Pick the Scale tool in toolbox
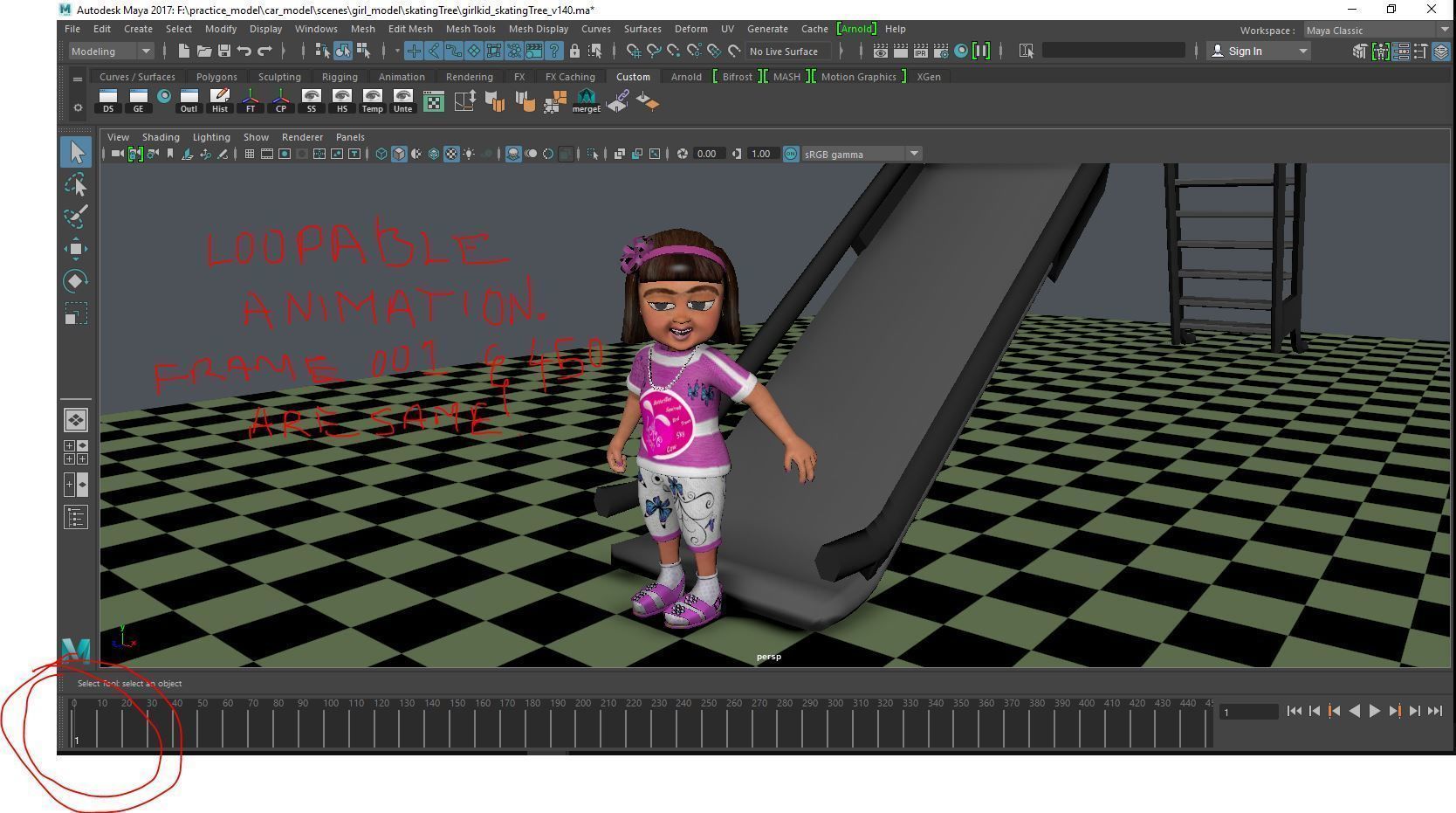 pyautogui.click(x=76, y=313)
